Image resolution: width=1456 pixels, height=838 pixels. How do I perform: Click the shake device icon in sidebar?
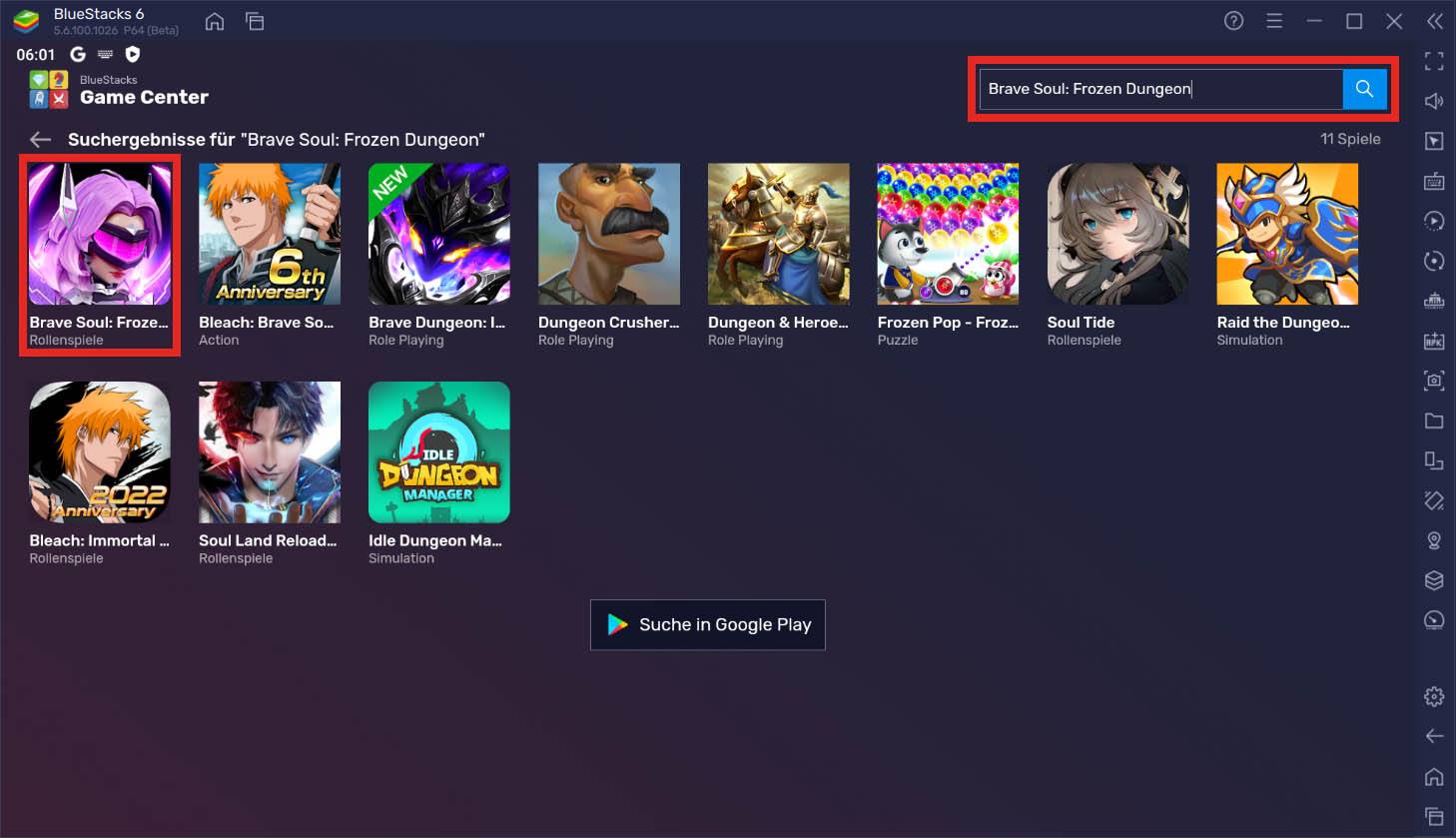tap(1434, 500)
